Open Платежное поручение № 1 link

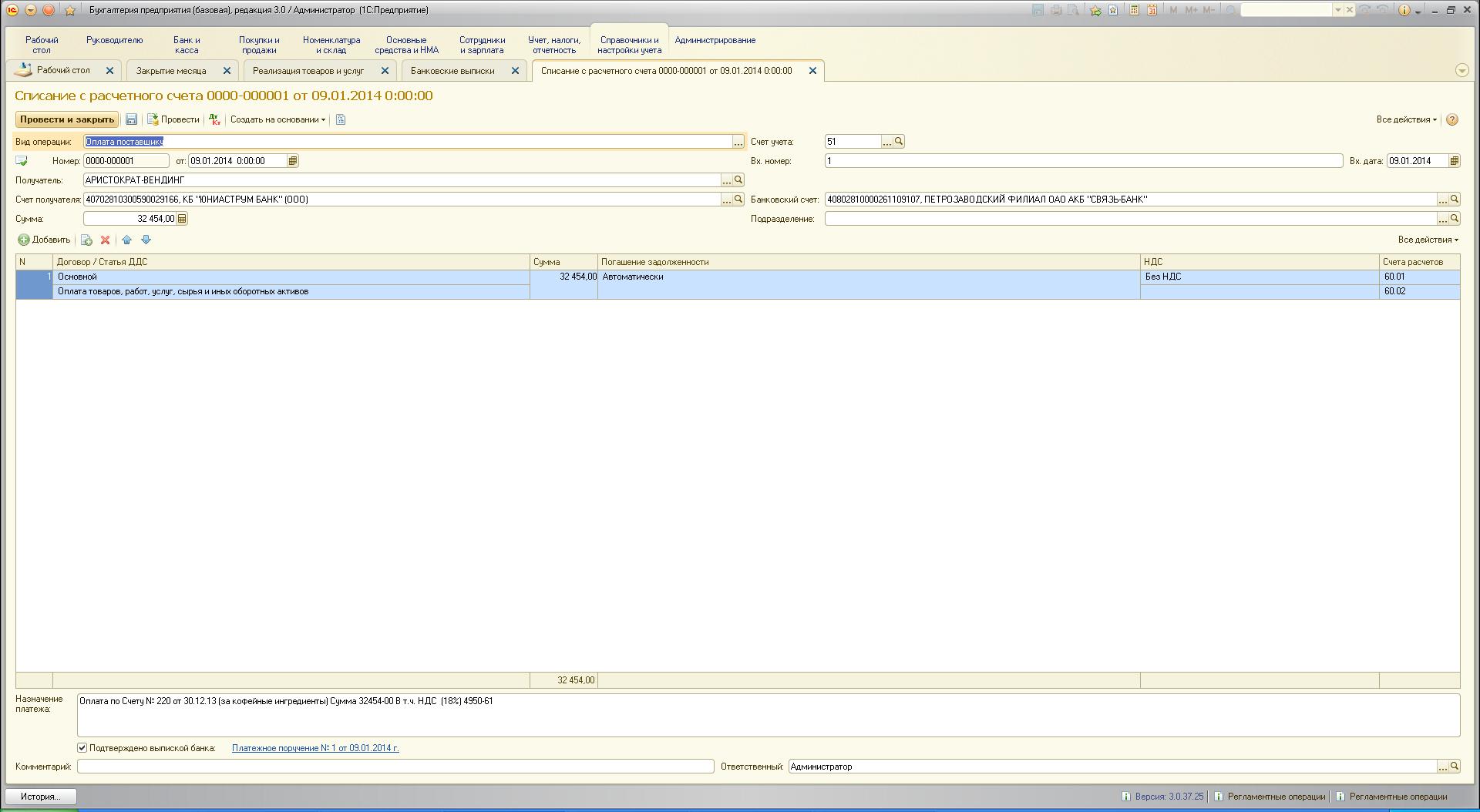[x=315, y=748]
